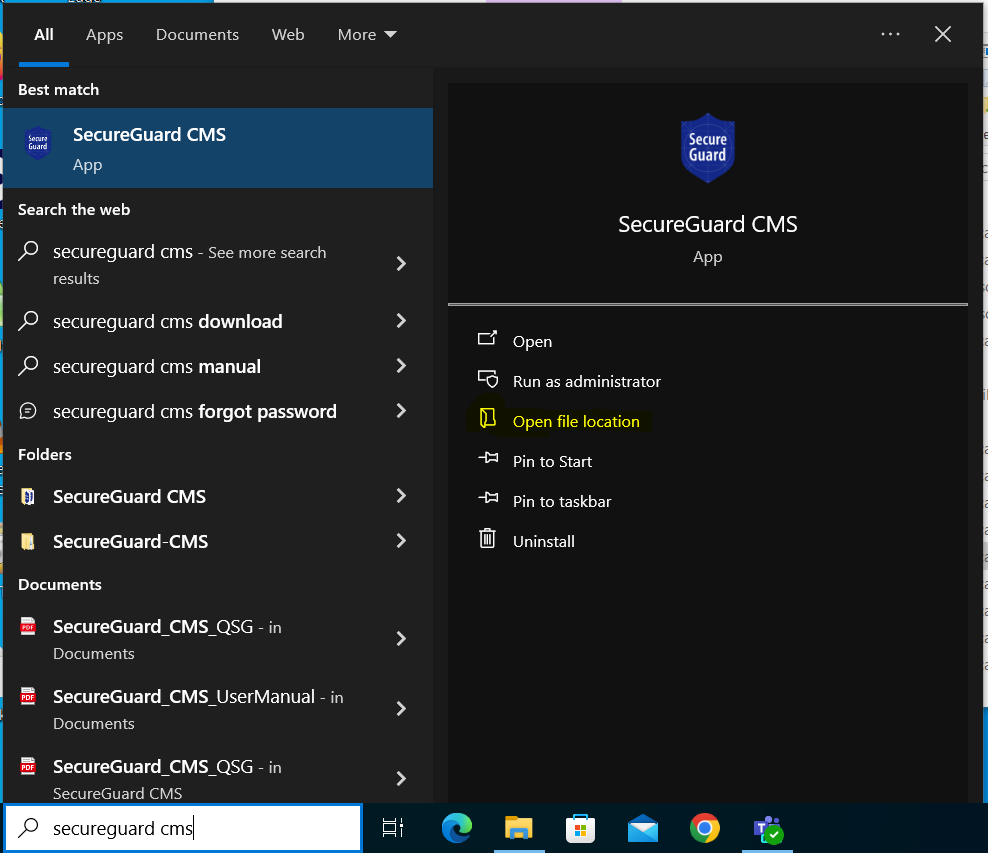Click the Pin to taskbar icon

(x=487, y=500)
